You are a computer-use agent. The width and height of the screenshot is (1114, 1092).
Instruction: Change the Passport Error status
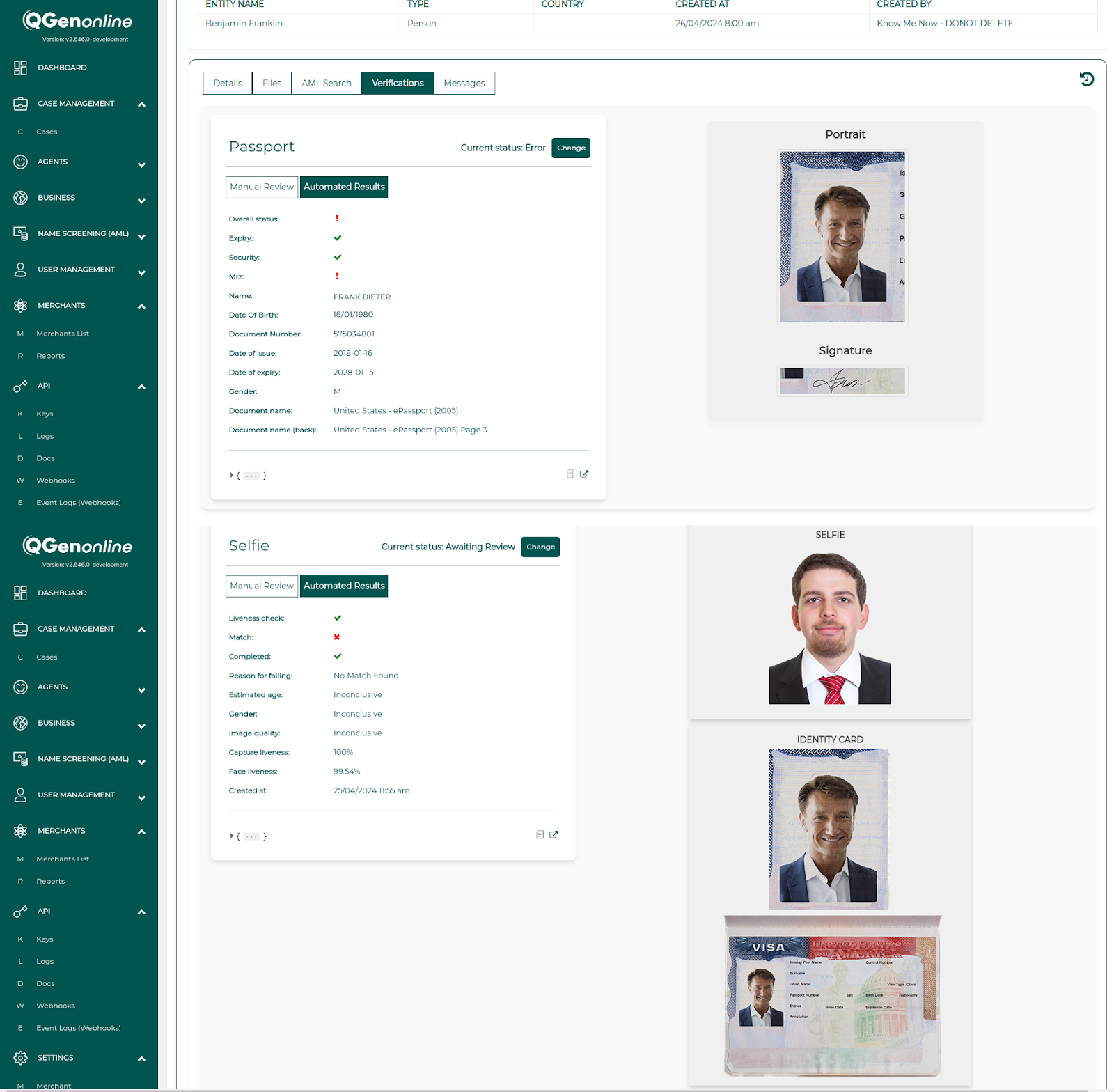570,148
